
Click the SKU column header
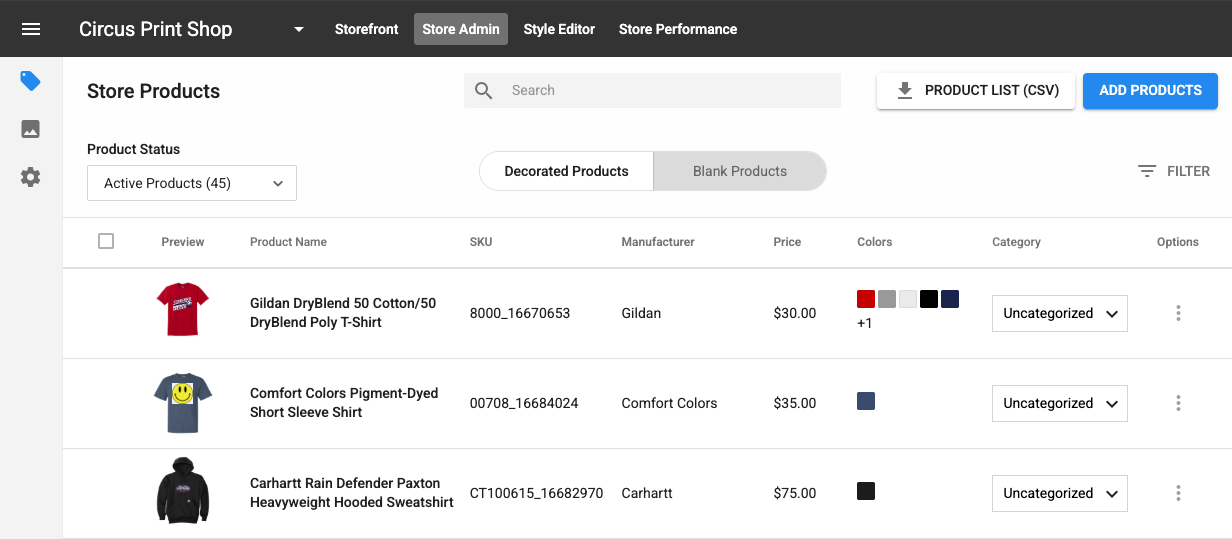click(481, 242)
